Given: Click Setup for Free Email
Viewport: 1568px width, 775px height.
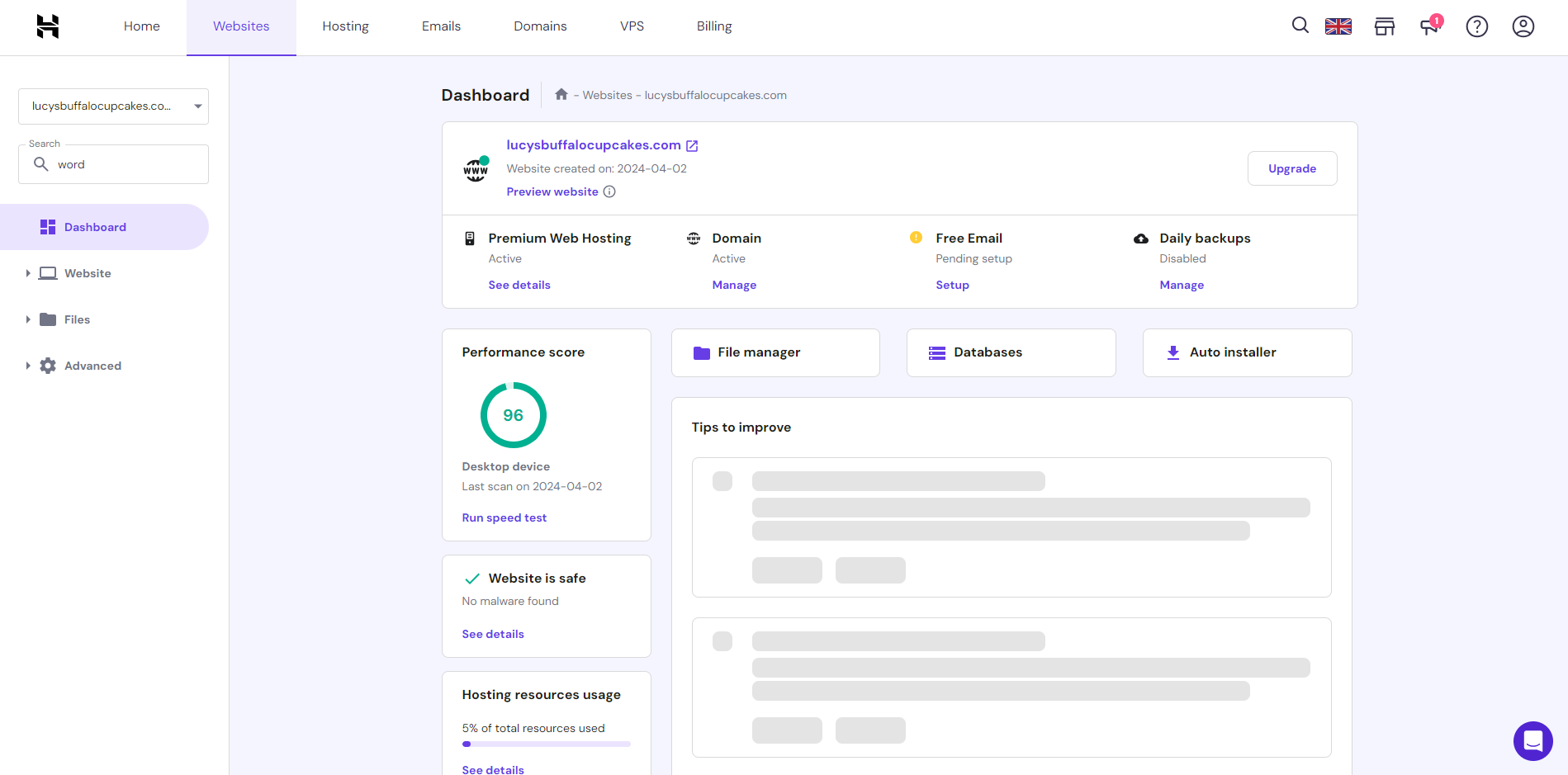Looking at the screenshot, I should [x=952, y=285].
